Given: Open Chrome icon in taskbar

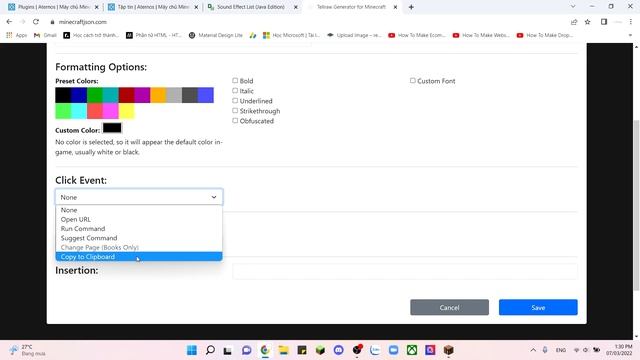Looking at the screenshot, I should pos(265,350).
